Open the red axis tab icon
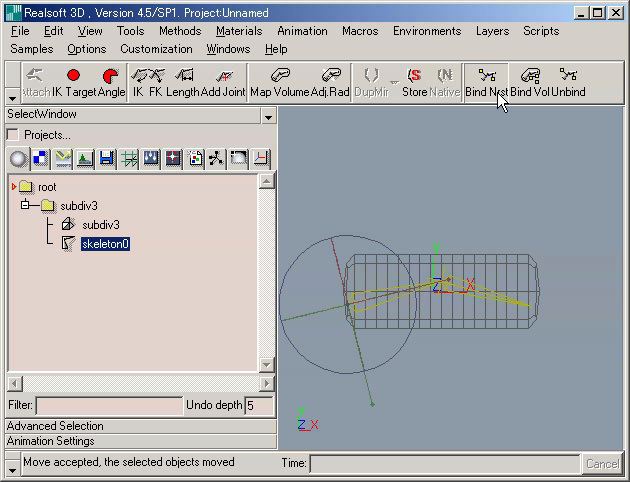Image resolution: width=630 pixels, height=482 pixels. (261, 159)
